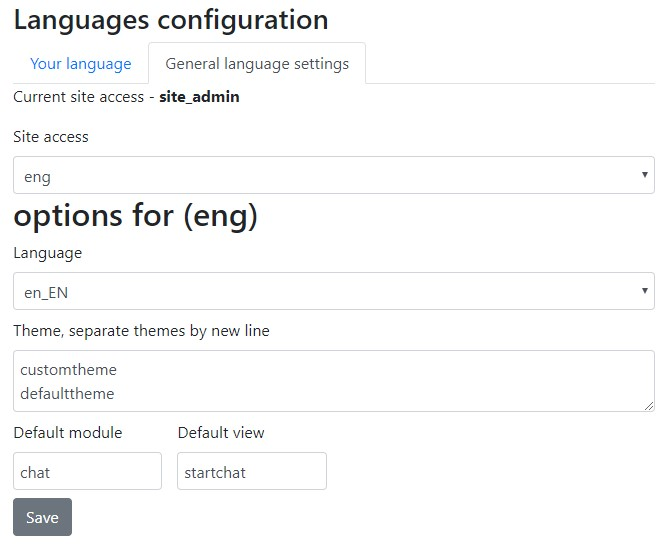Click the arrow on the Language dropdown
Viewport: 662px width, 549px height.
click(645, 290)
